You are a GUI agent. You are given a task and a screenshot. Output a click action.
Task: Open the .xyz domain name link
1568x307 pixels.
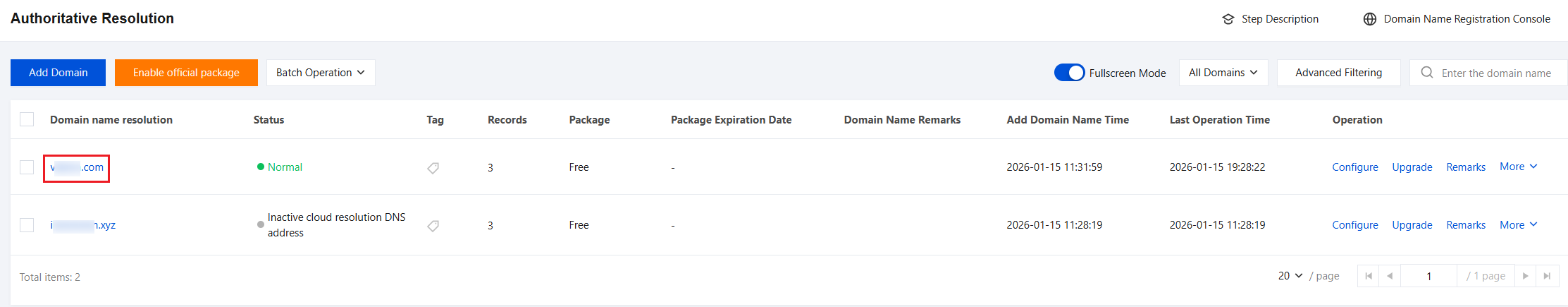pyautogui.click(x=82, y=225)
